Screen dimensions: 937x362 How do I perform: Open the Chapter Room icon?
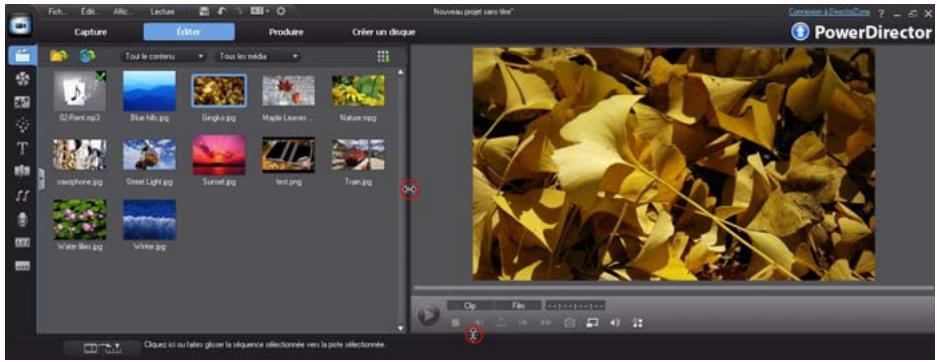coord(22,243)
